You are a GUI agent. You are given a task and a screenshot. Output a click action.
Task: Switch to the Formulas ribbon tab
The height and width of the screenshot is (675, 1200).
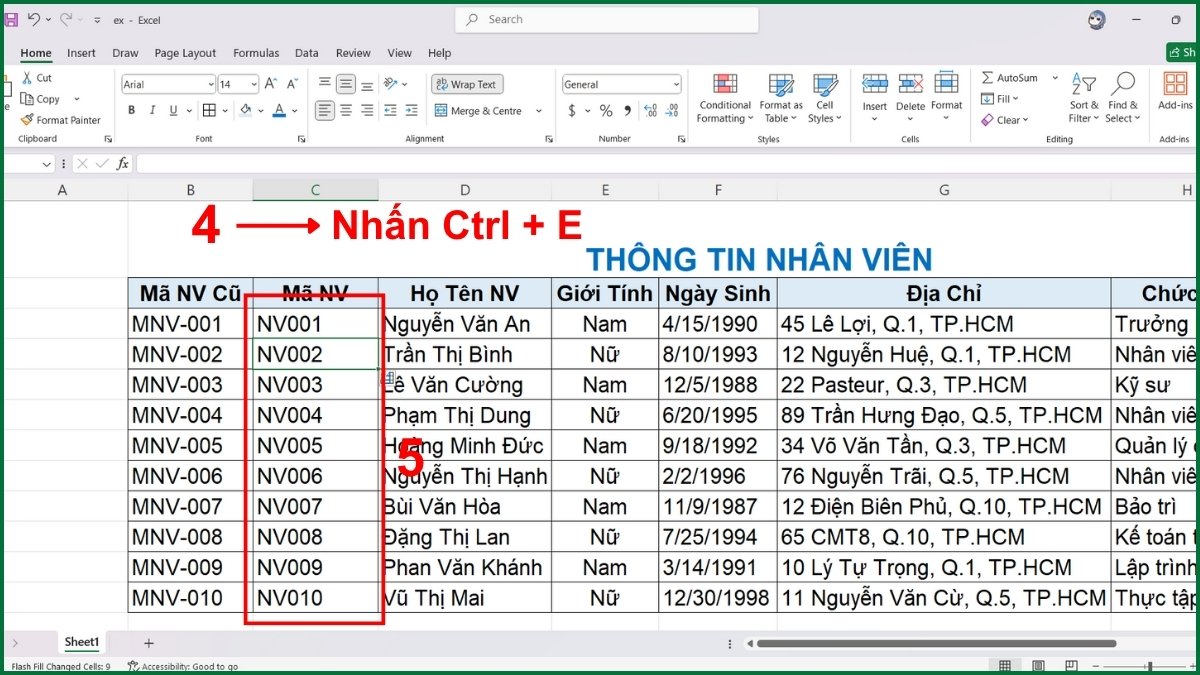point(256,53)
